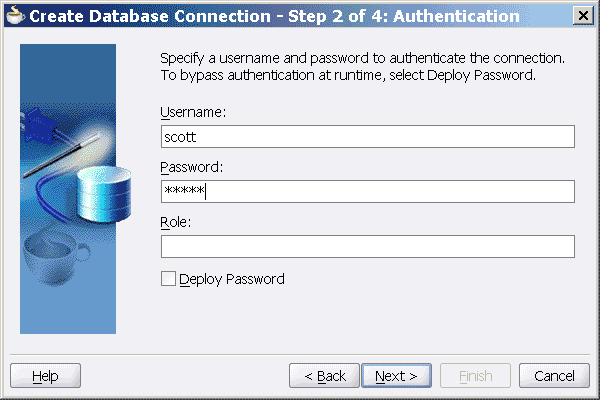Click the Username label text
Viewport: 600px width, 400px height.
pyautogui.click(x=193, y=113)
